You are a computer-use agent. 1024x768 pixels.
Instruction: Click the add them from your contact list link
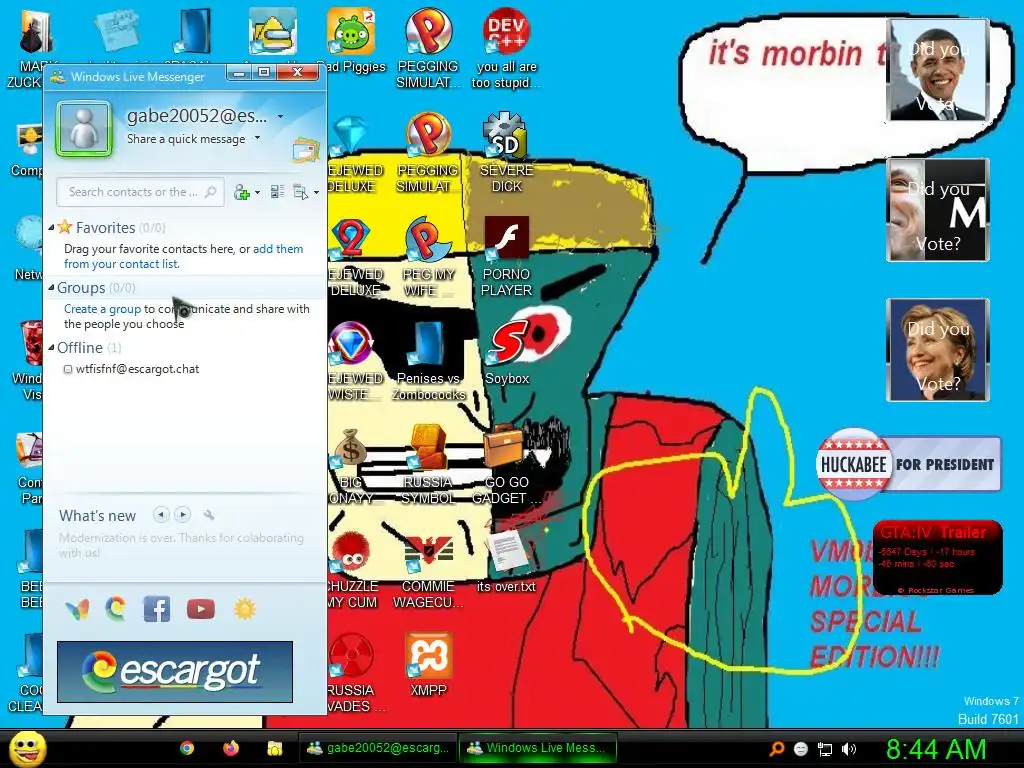[184, 256]
